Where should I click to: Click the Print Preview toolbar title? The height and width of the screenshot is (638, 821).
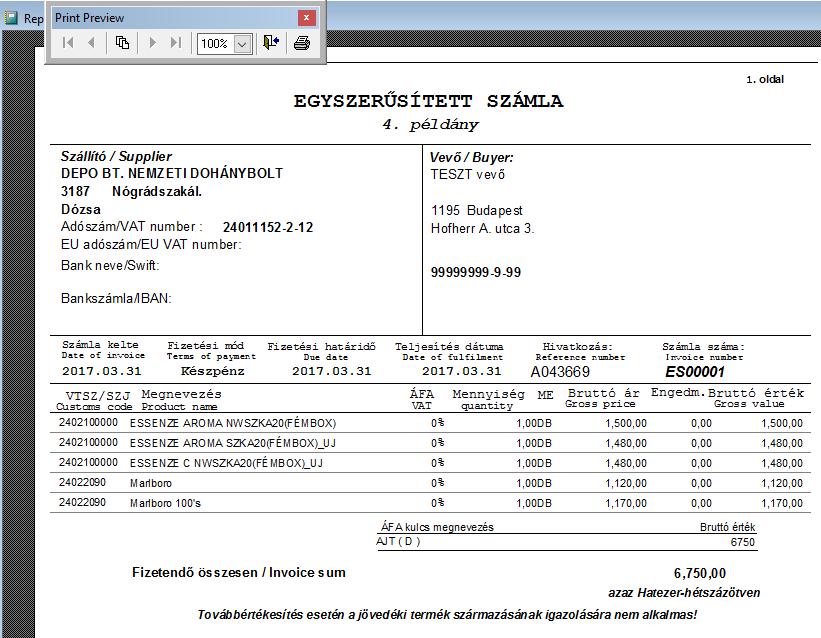[x=90, y=18]
